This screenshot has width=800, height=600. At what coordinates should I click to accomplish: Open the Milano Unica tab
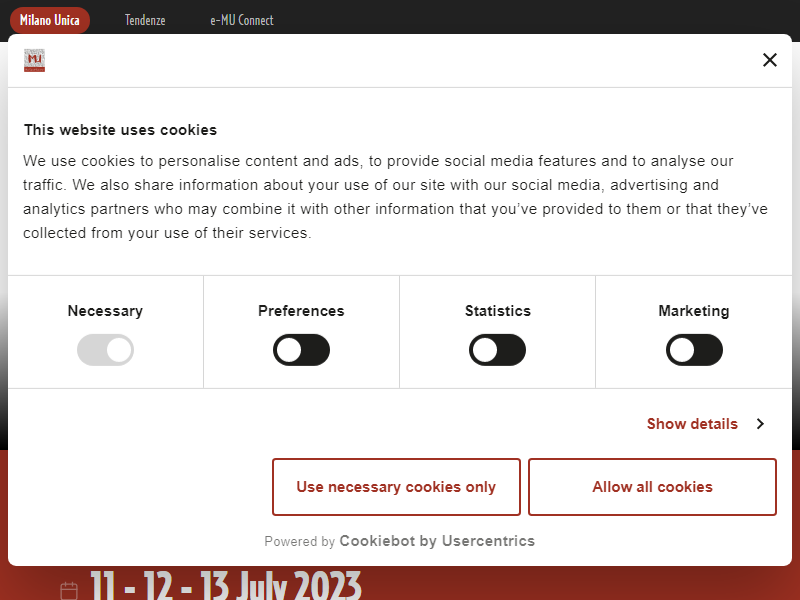click(50, 20)
